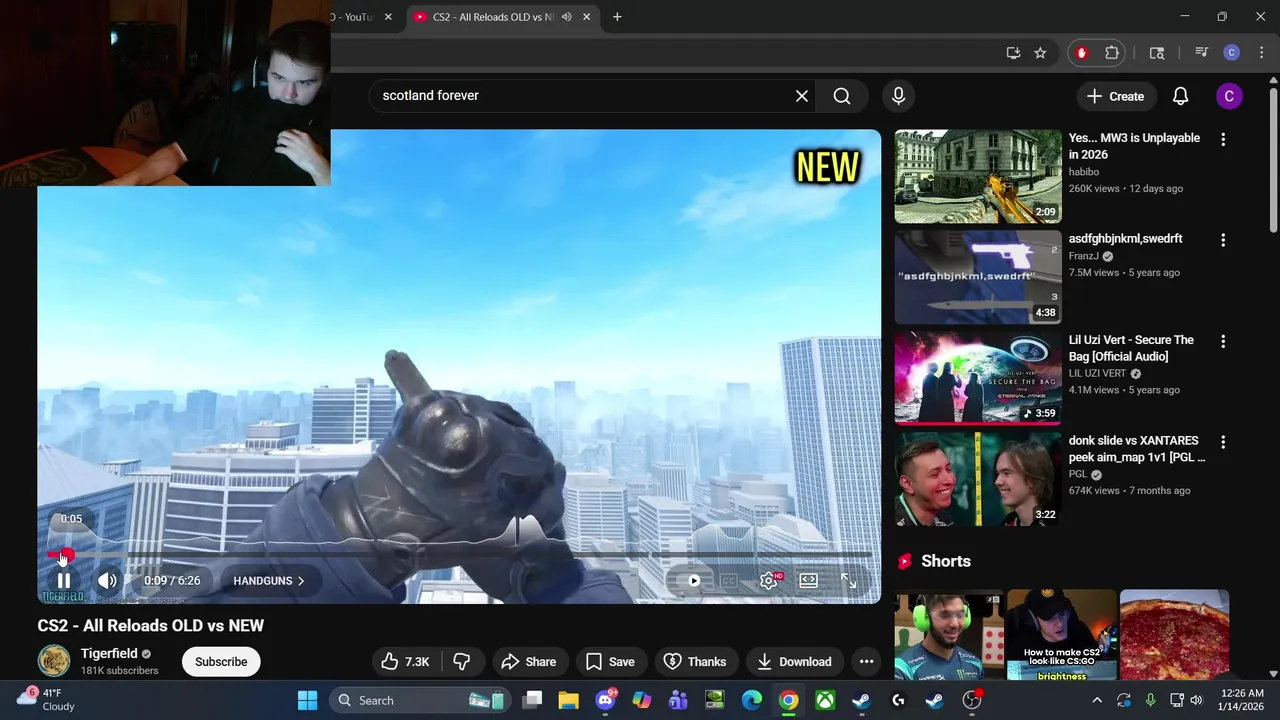Enter full screen mode
Viewport: 1280px width, 720px height.
[x=848, y=581]
